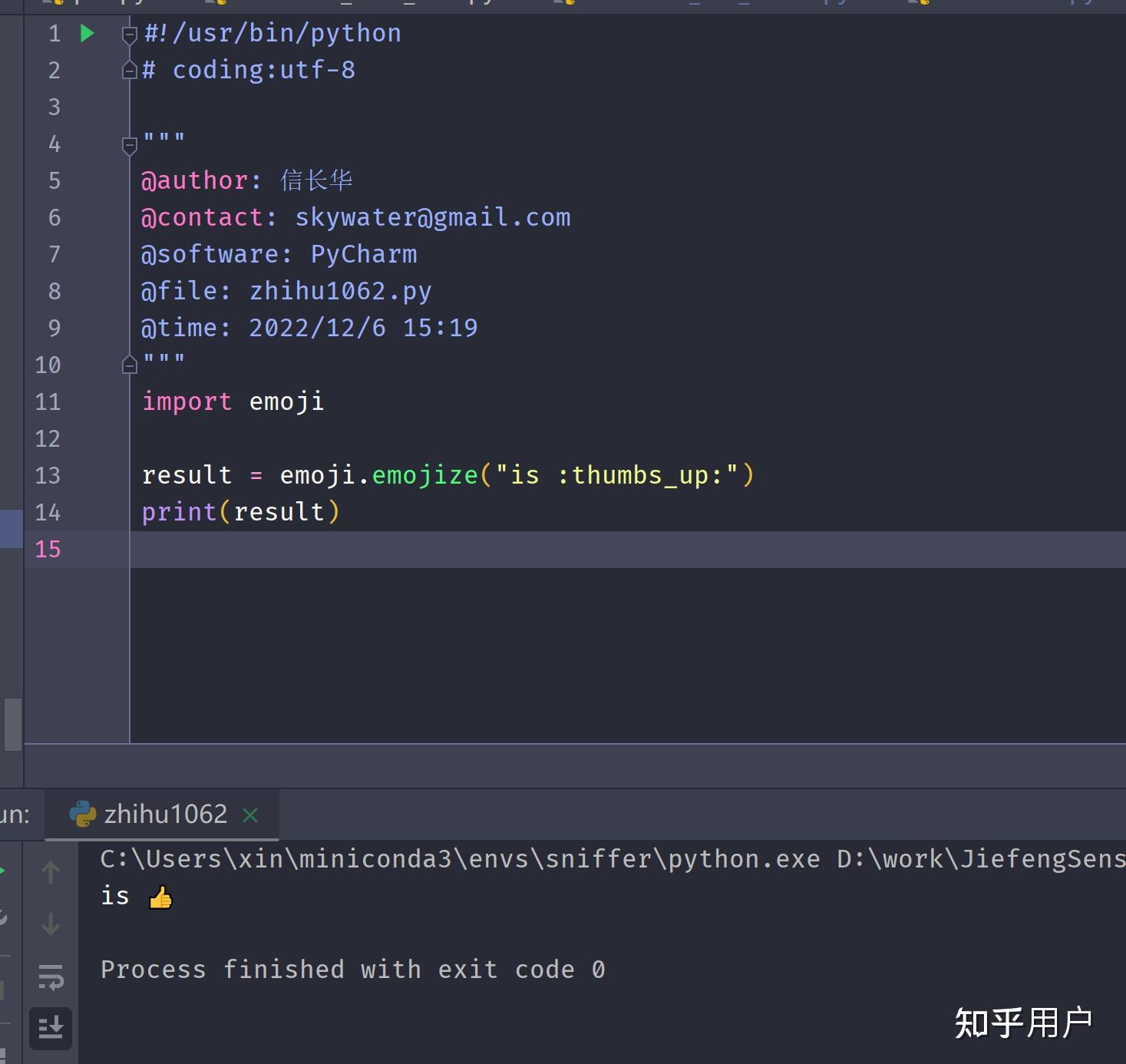
Task: Click a Python file icon in the top tab bar
Action: coord(220,4)
